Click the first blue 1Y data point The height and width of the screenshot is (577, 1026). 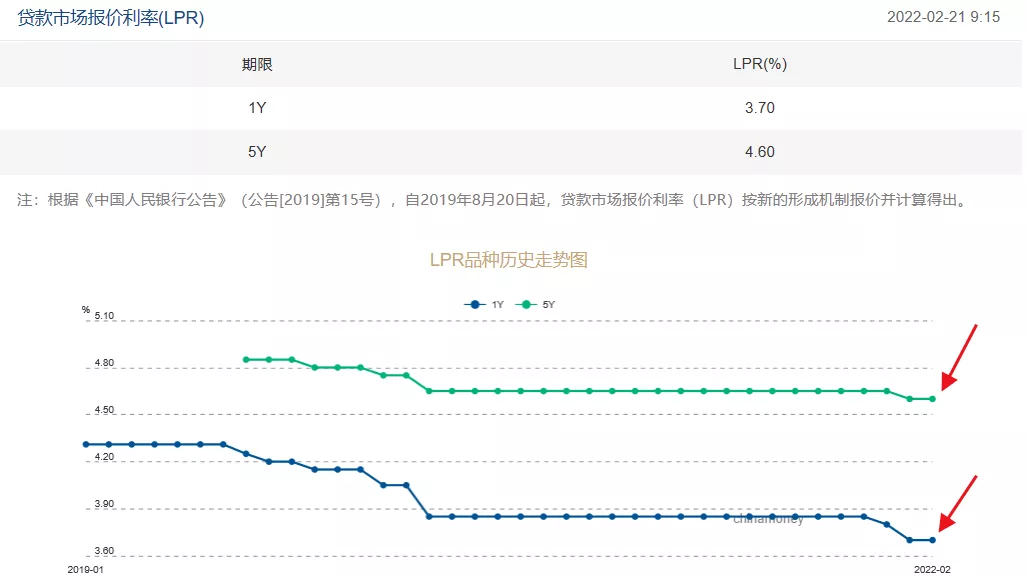click(86, 444)
